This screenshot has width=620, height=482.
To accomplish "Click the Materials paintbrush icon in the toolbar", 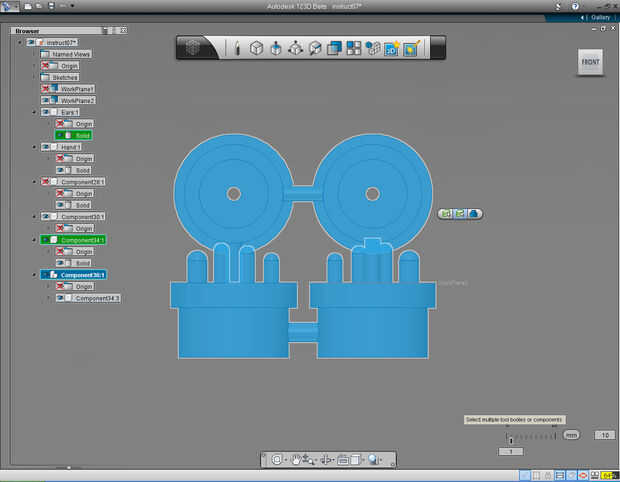I will (x=412, y=48).
